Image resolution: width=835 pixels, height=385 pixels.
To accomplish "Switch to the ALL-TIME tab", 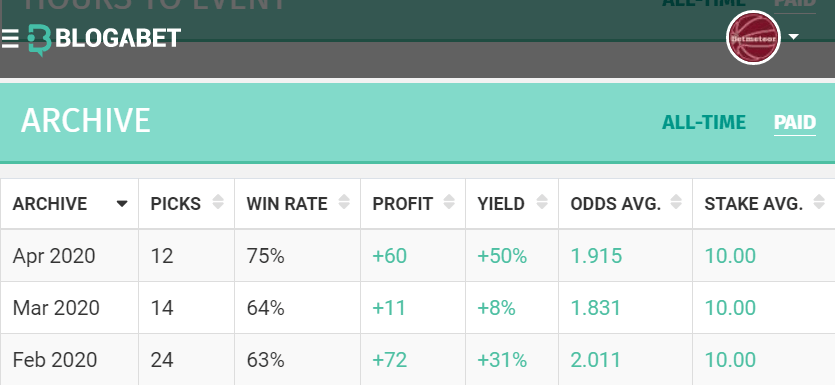I will (703, 122).
